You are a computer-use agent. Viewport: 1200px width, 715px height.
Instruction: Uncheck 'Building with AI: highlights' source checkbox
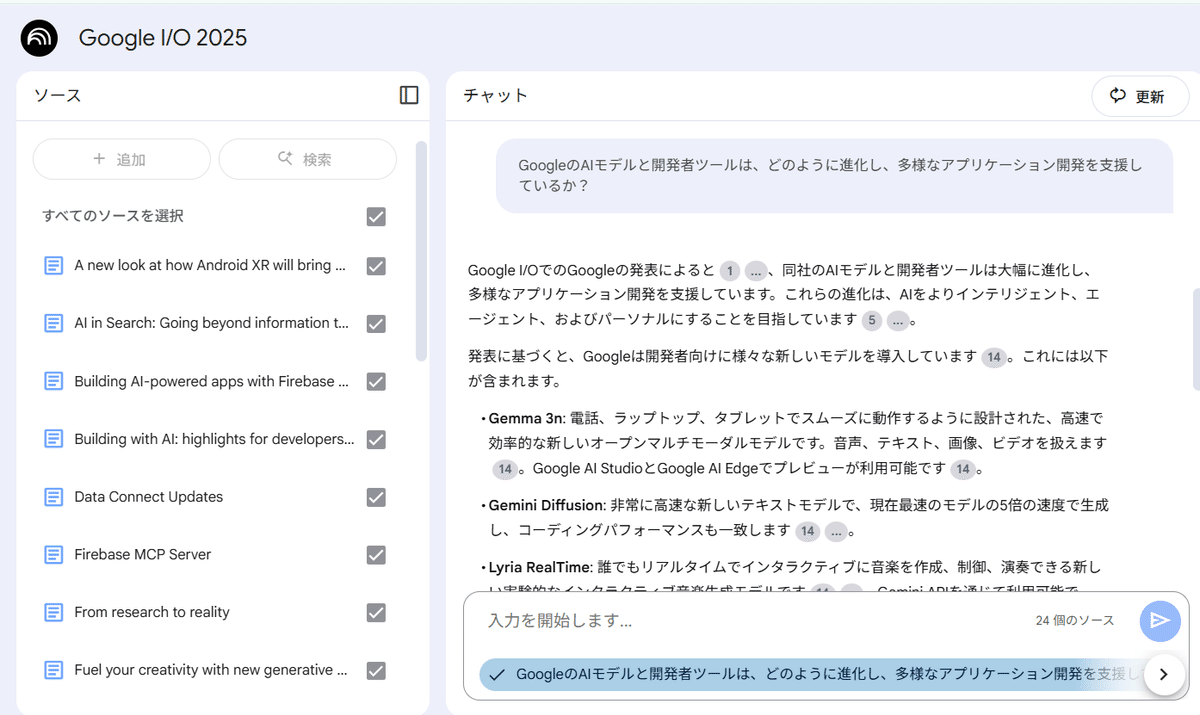pos(376,439)
